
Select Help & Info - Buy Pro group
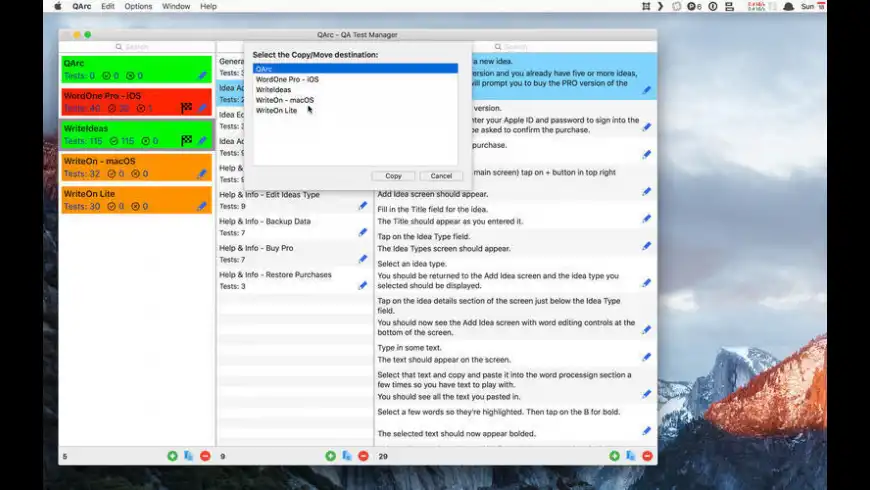[x=294, y=254]
